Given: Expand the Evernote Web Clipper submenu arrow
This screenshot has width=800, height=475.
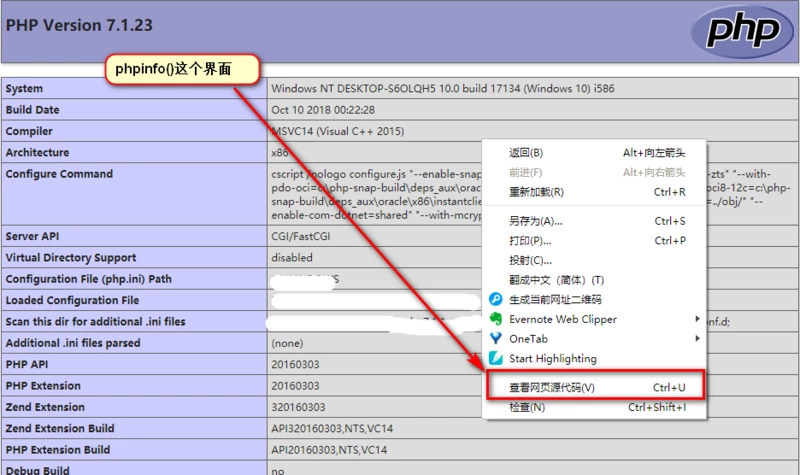Looking at the screenshot, I should pos(697,319).
